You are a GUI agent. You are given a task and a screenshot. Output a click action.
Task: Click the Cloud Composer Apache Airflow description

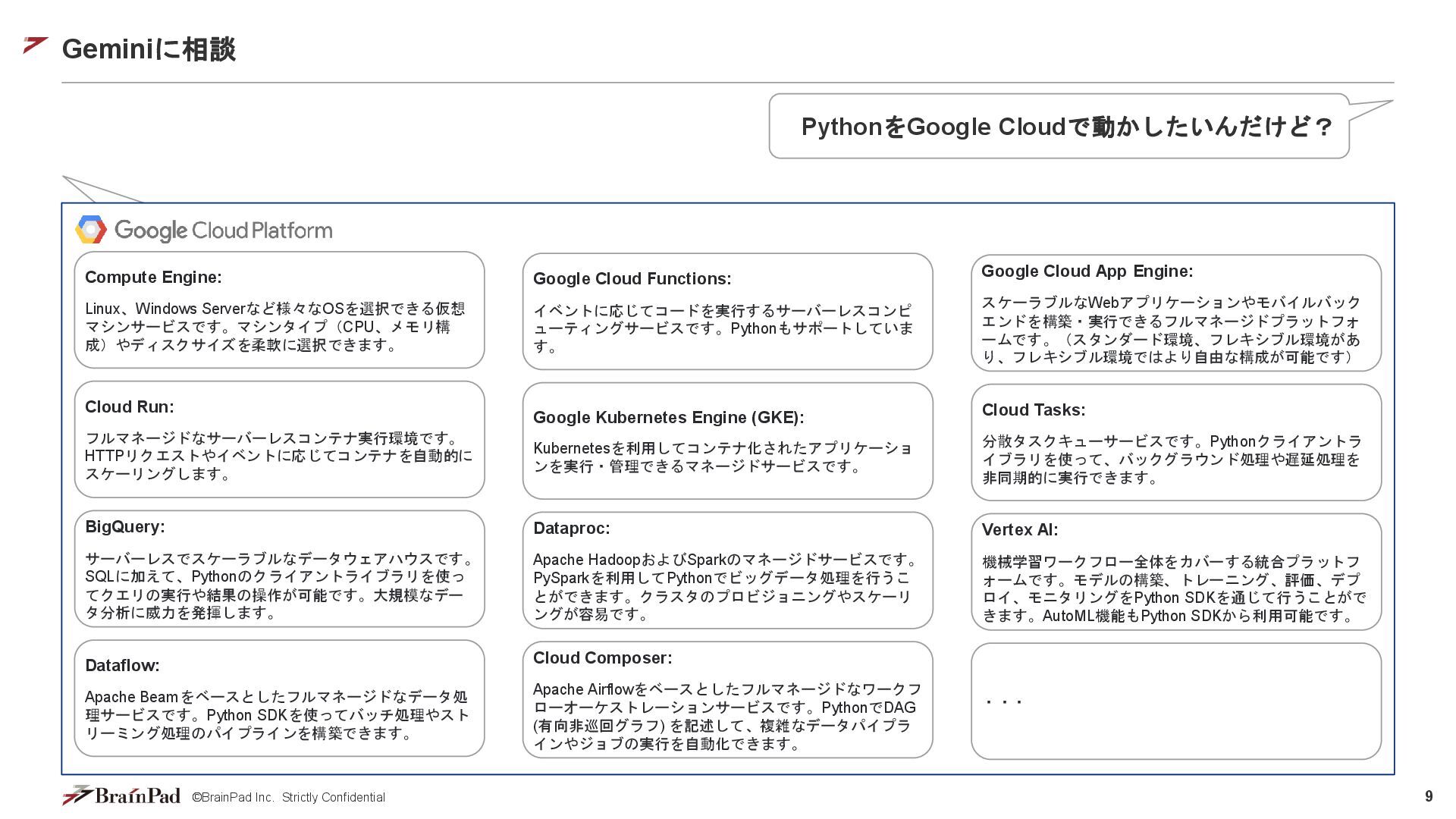[x=727, y=717]
